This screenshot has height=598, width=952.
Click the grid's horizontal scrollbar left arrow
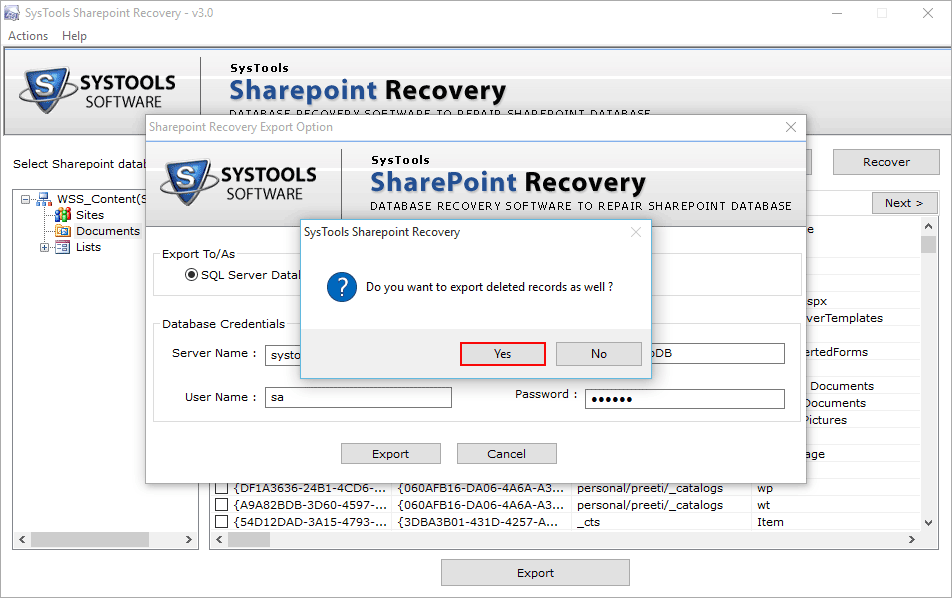219,539
